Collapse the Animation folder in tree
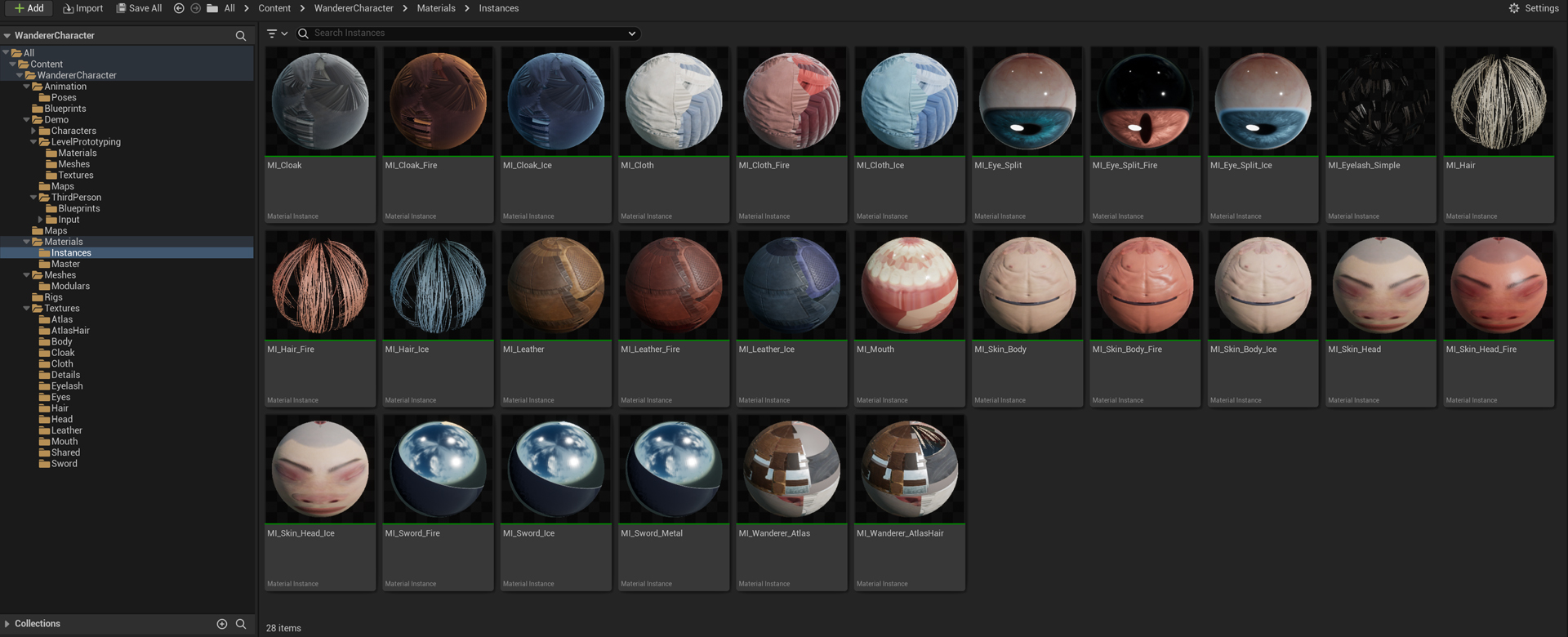1568x637 pixels. click(x=26, y=87)
